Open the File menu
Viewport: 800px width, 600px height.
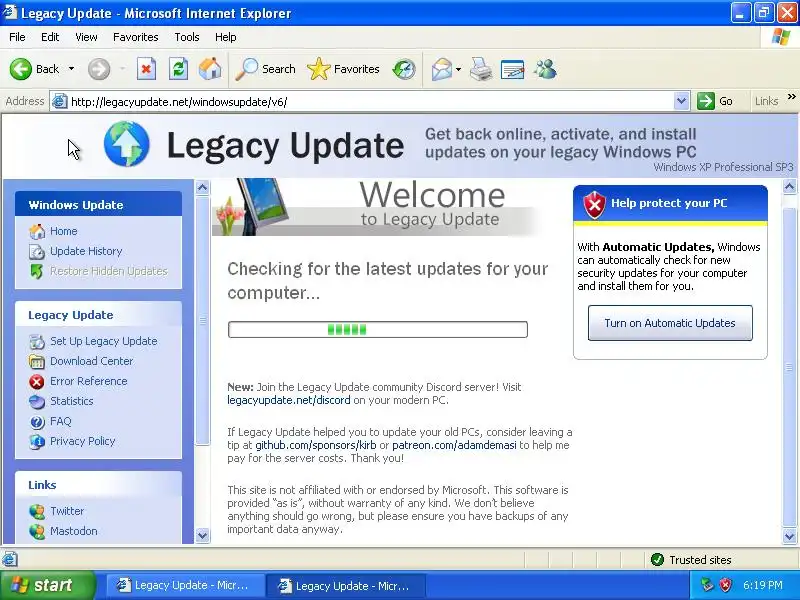click(17, 37)
